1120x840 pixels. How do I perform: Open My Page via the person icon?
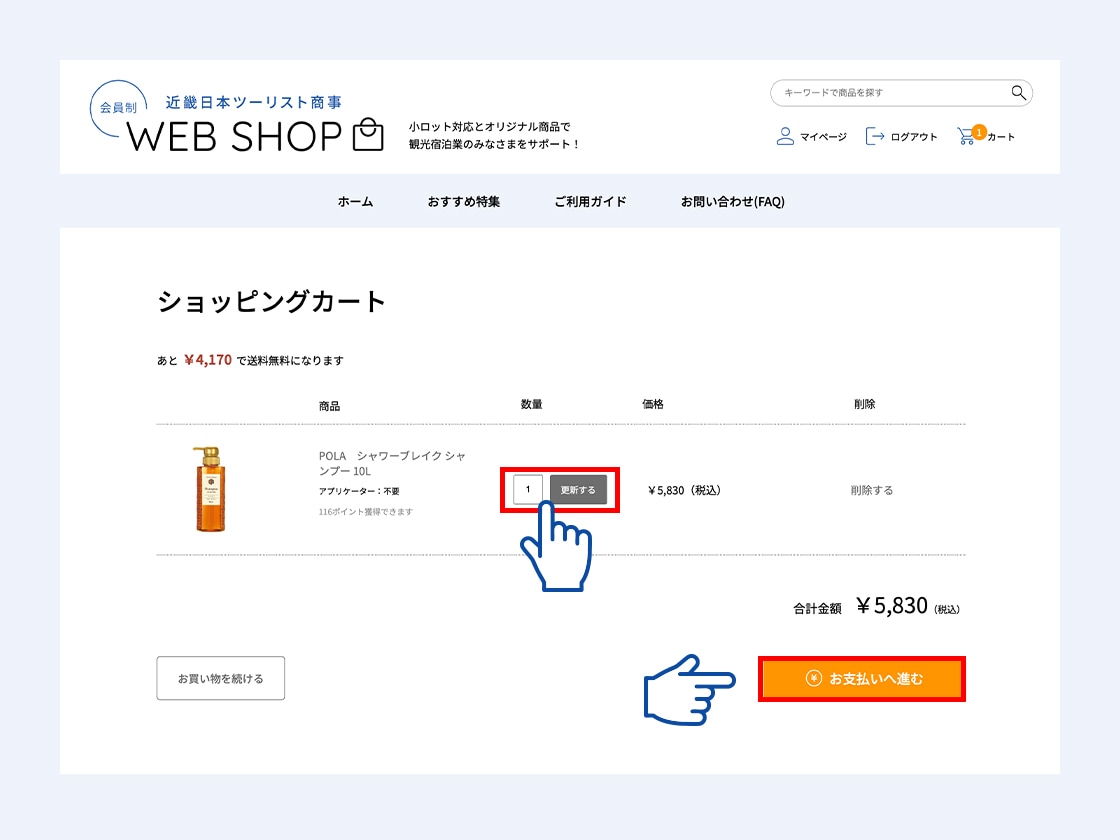coord(785,136)
